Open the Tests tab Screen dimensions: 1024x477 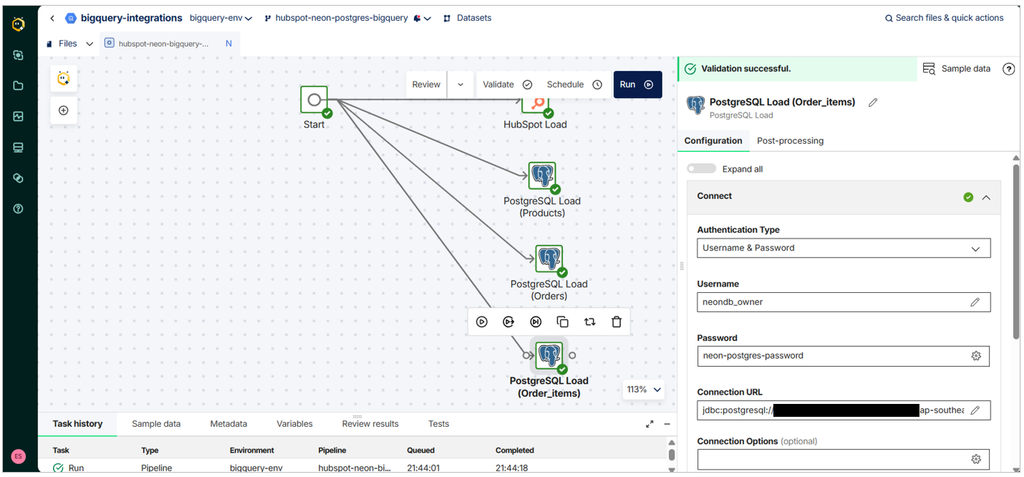[x=439, y=423]
